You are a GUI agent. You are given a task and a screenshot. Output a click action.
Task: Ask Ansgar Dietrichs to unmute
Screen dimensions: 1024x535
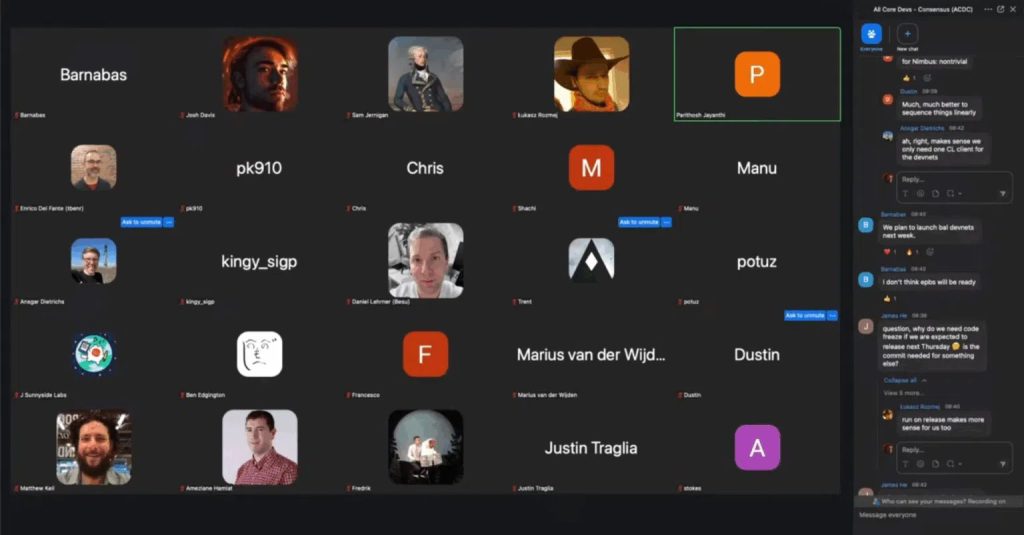point(141,222)
